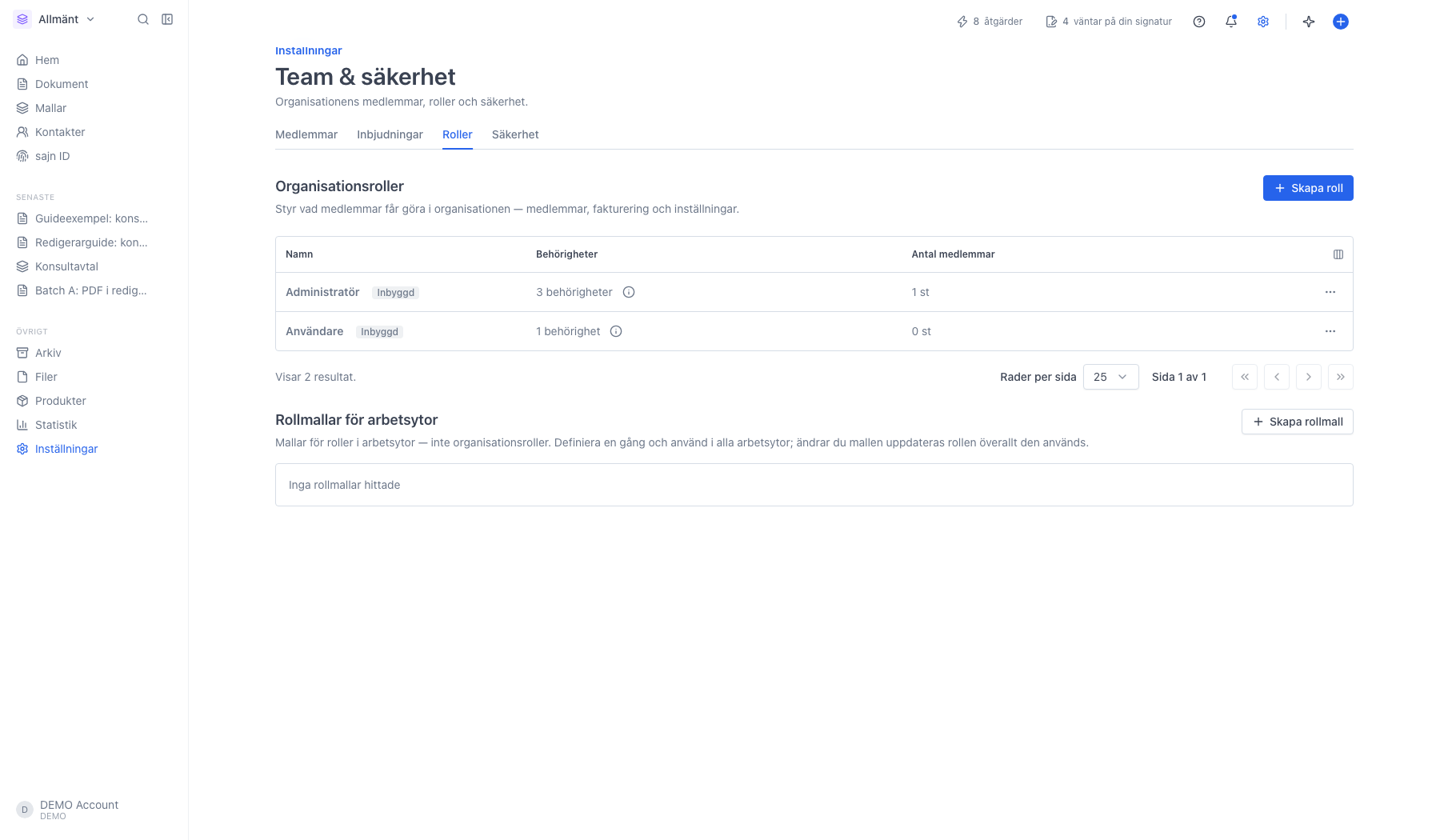Open 8 åtgärder in top bar
The image size is (1440, 840).
(x=990, y=22)
